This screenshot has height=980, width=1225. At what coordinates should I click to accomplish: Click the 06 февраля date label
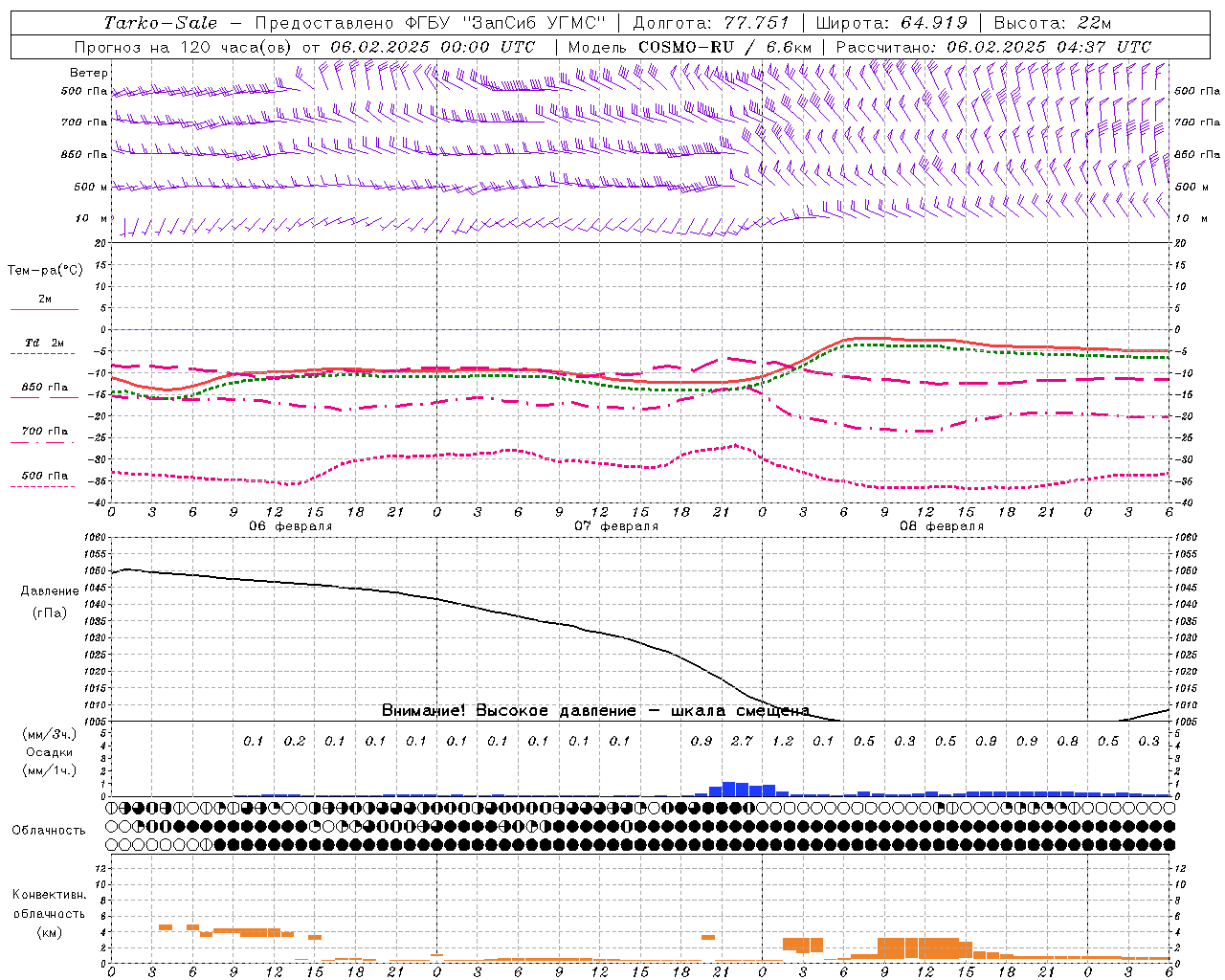[291, 526]
